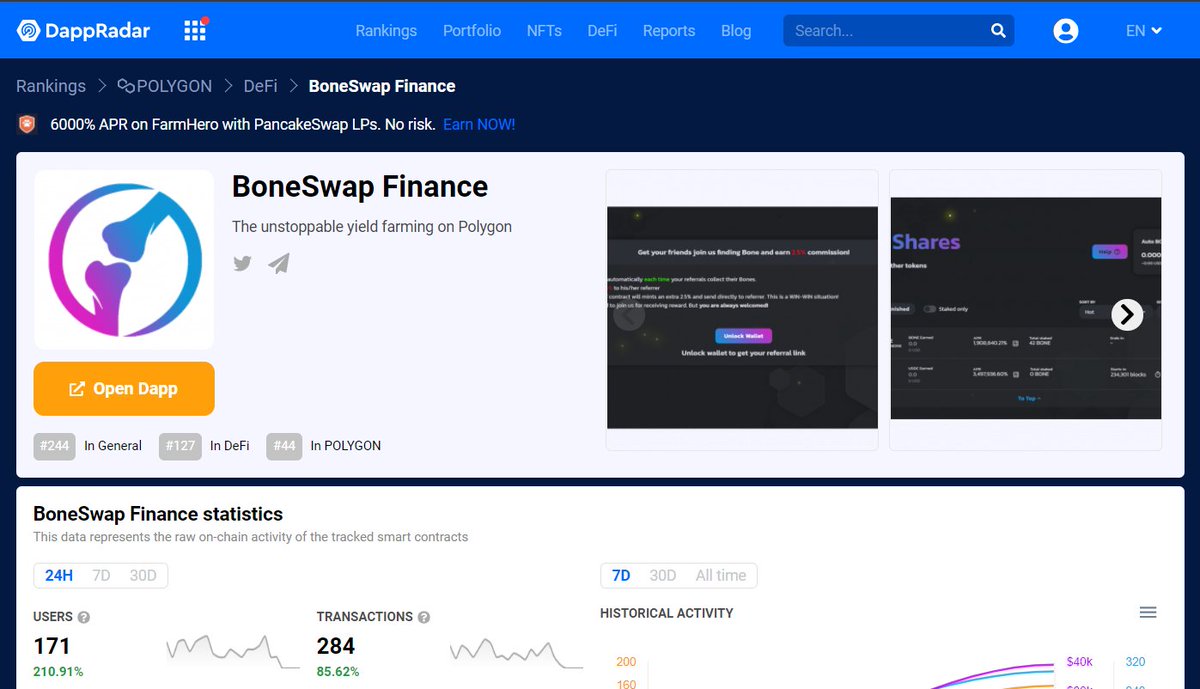Click the 85.62% transactions change
Screen dimensions: 1200x689
pos(338,672)
